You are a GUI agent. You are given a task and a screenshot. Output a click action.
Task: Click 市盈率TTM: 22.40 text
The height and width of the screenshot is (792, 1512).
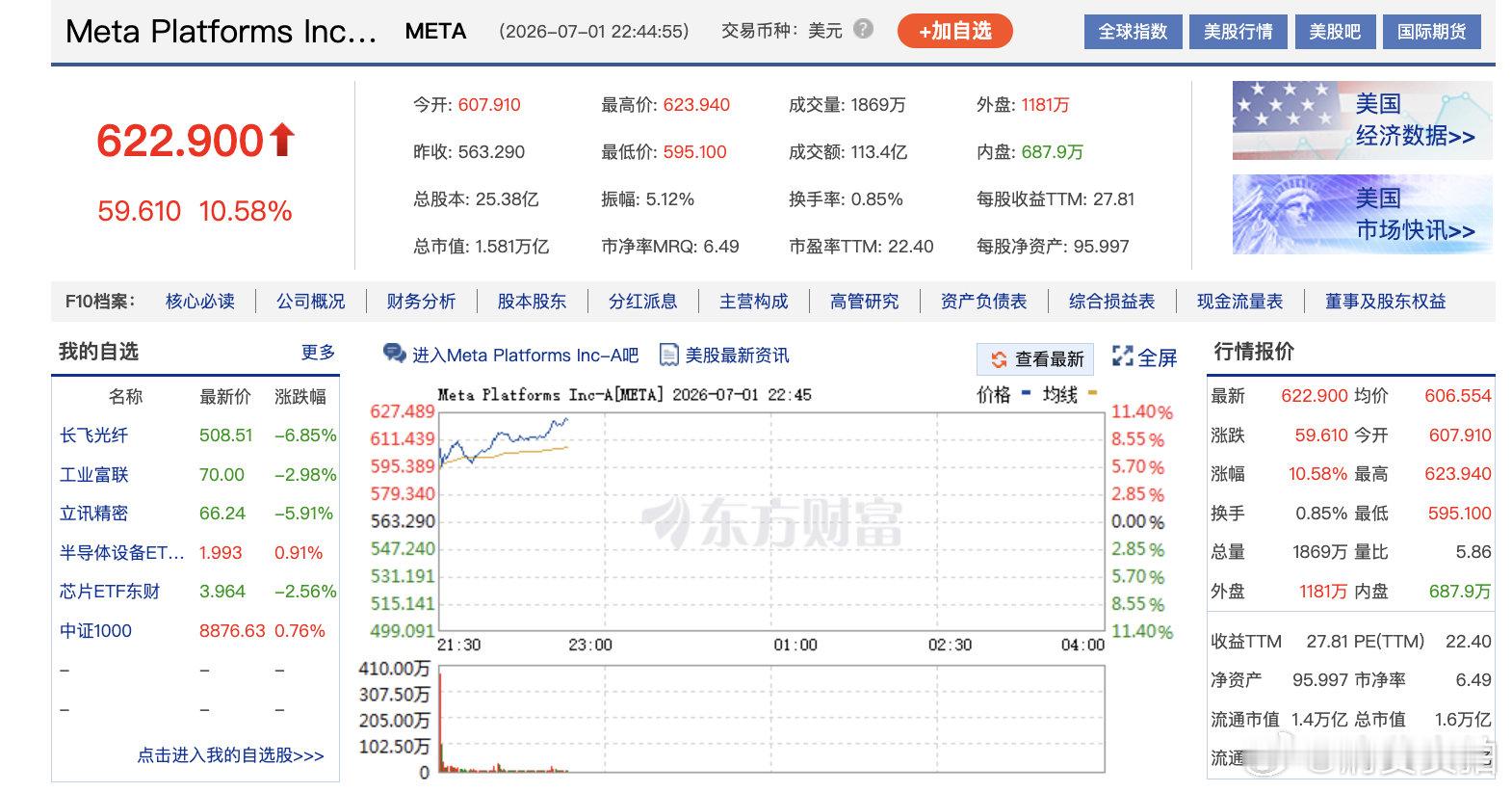click(861, 247)
